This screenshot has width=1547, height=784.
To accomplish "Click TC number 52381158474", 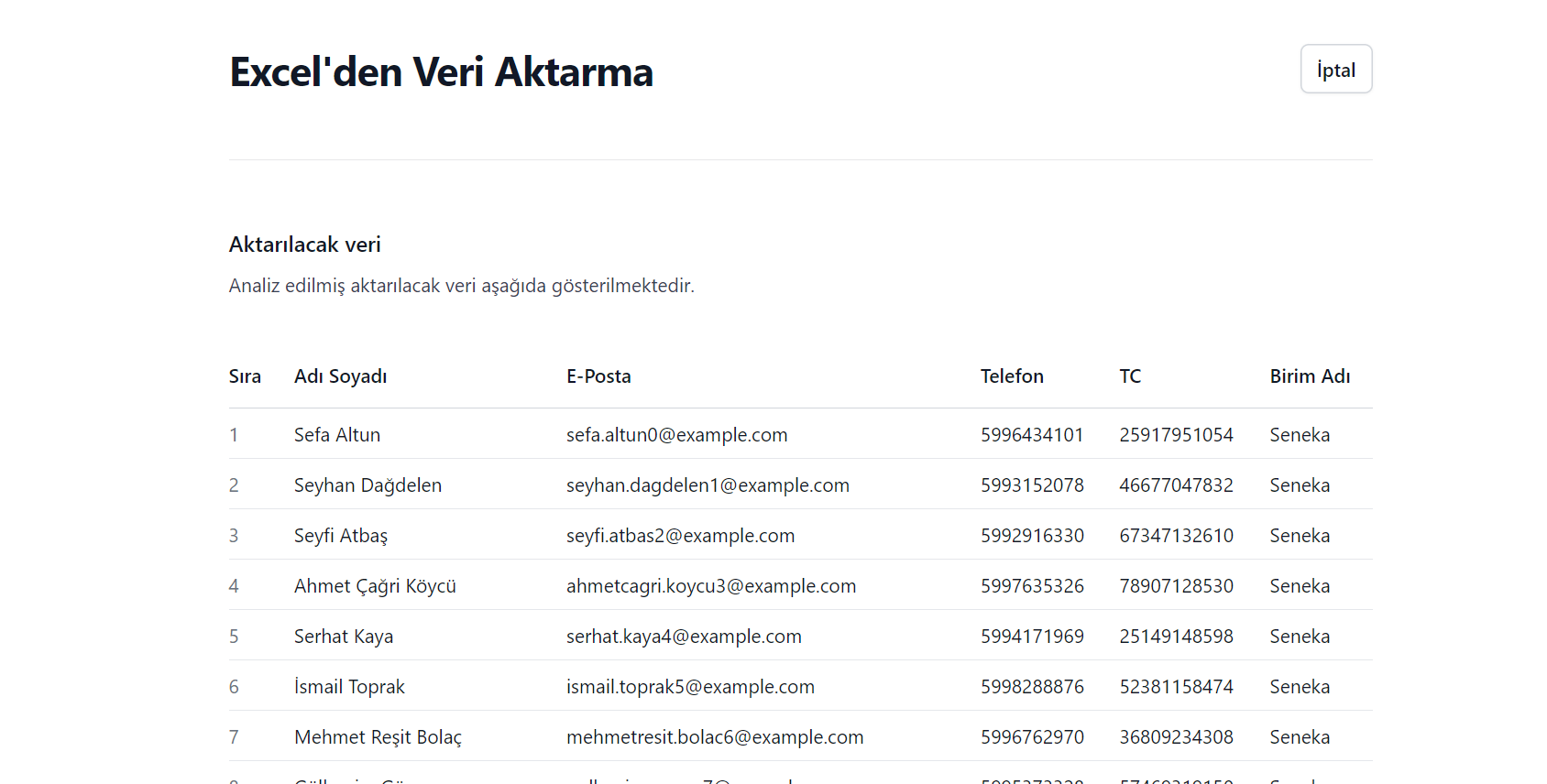I will pos(1176,687).
